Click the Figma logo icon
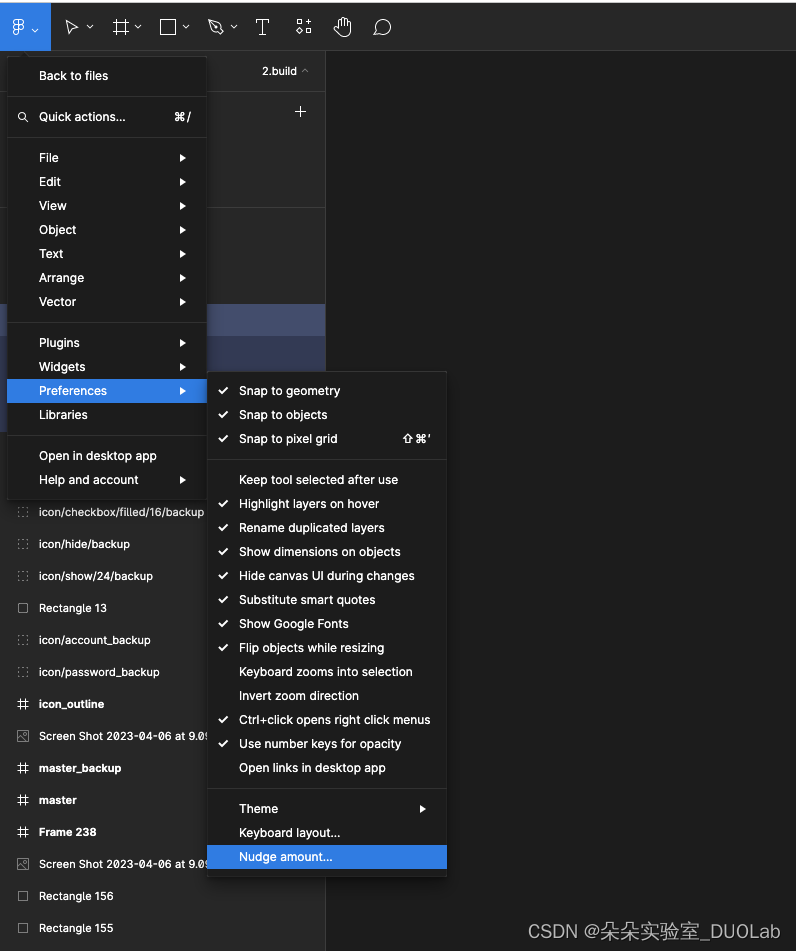The width and height of the screenshot is (796, 951). click(x=19, y=27)
